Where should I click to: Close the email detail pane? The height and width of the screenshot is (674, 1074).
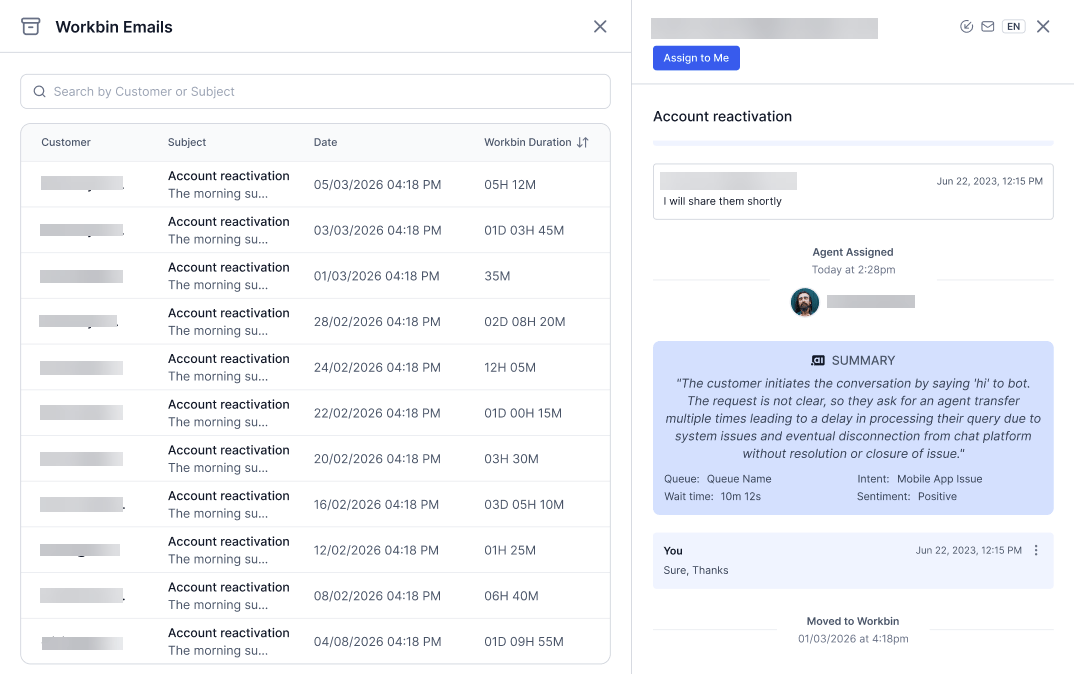coord(1043,27)
